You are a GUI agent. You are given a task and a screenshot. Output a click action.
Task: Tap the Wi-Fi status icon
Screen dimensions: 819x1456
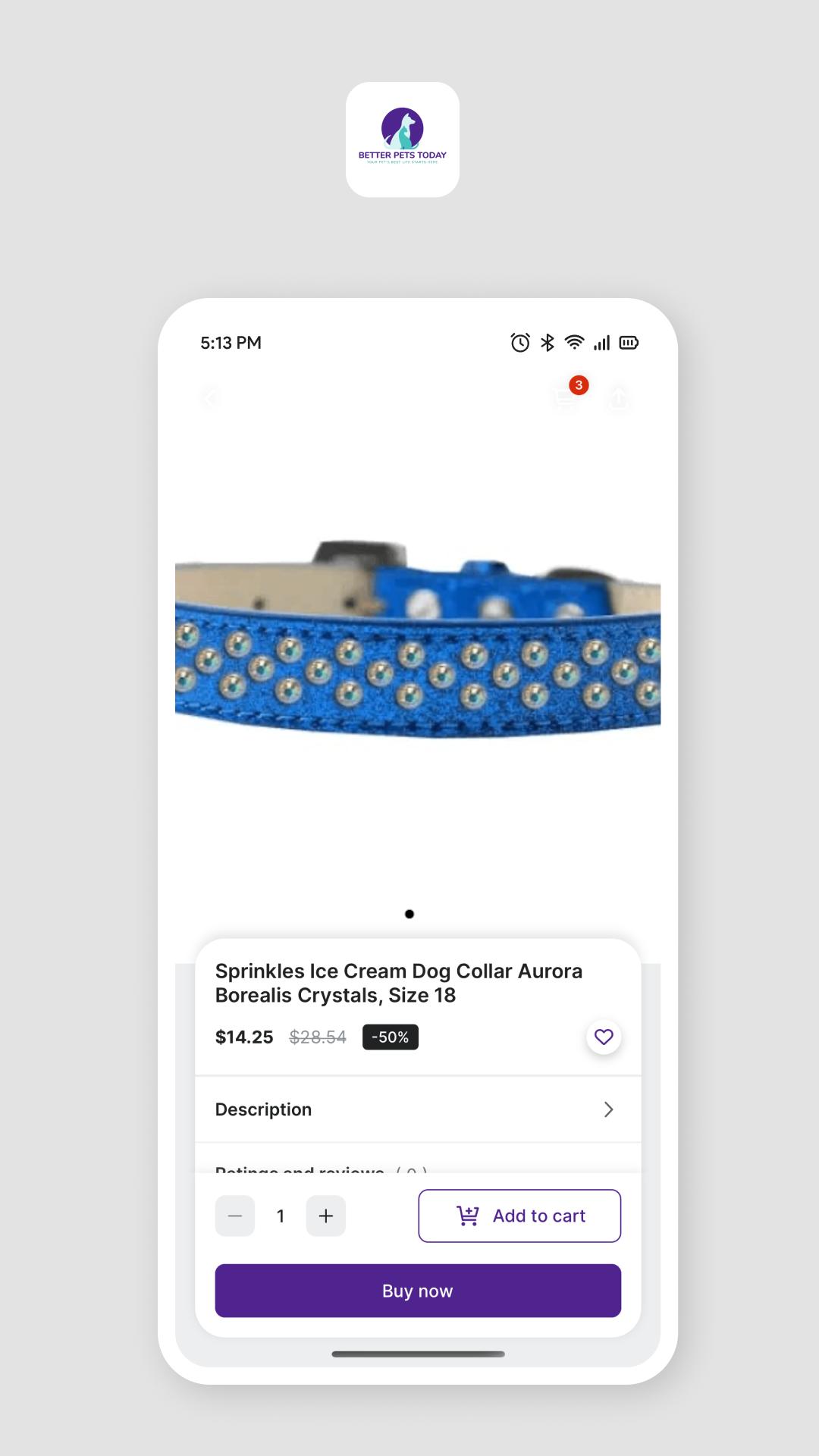[x=575, y=343]
